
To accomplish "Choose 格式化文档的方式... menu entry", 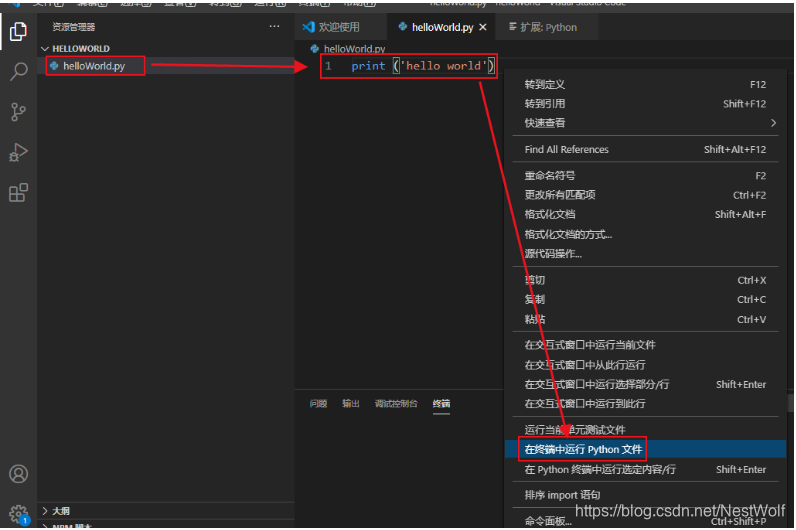I will pyautogui.click(x=645, y=235).
